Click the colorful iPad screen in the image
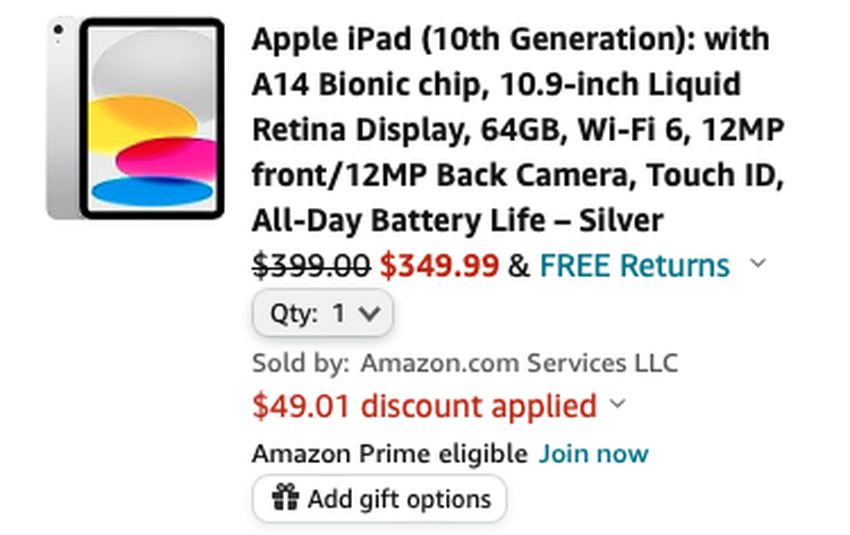 (x=152, y=120)
